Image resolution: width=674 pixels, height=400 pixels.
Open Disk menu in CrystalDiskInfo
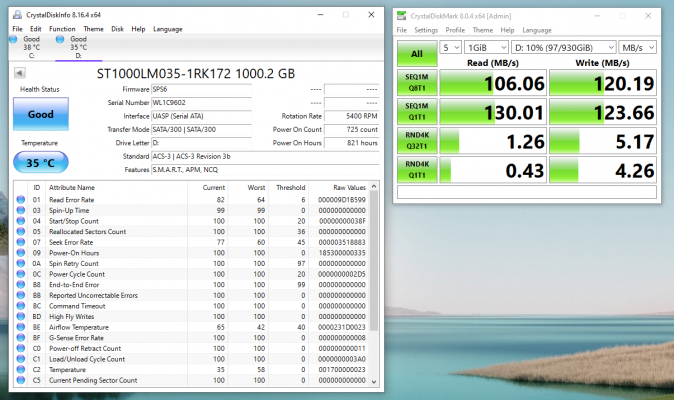coord(117,29)
